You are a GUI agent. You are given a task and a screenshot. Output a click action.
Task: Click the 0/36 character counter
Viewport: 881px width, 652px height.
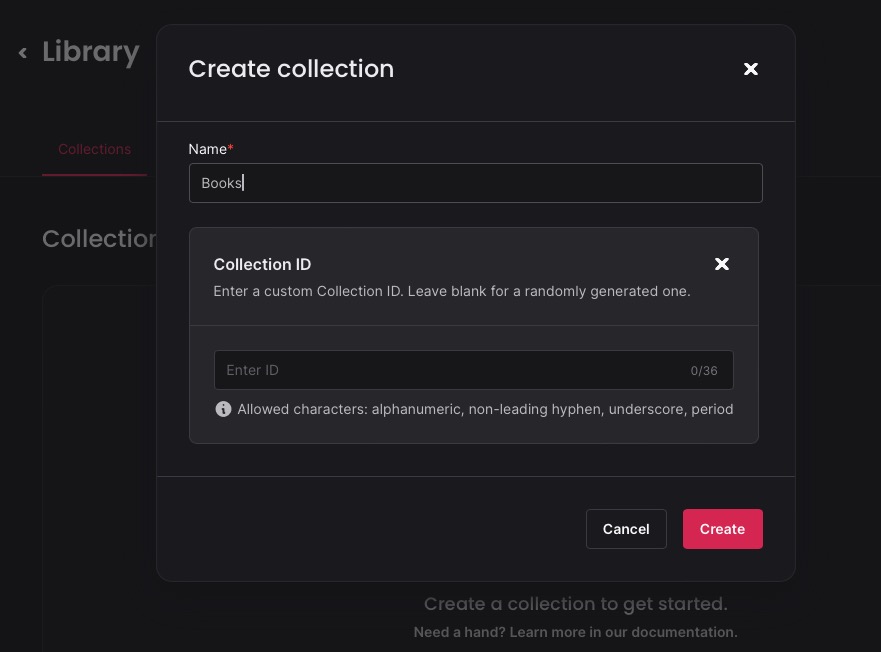[x=703, y=370]
